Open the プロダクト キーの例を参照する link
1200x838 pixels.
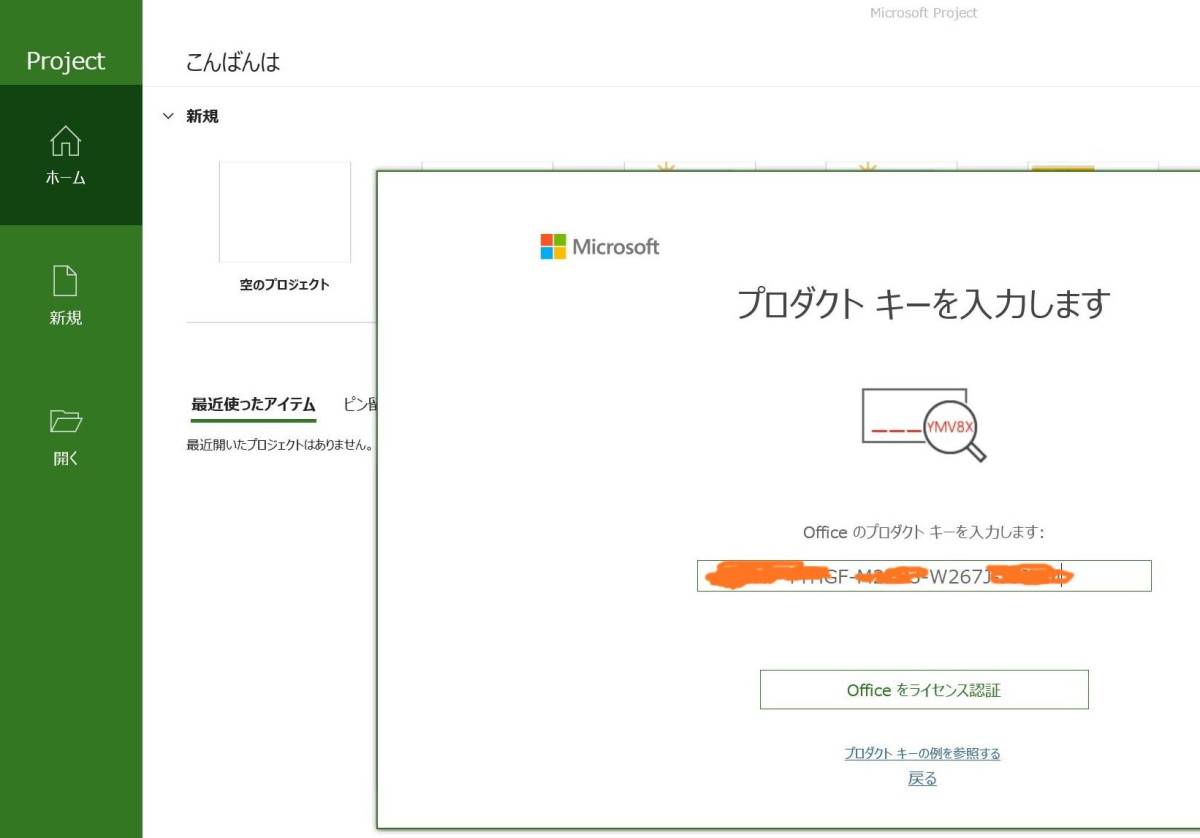coord(922,754)
